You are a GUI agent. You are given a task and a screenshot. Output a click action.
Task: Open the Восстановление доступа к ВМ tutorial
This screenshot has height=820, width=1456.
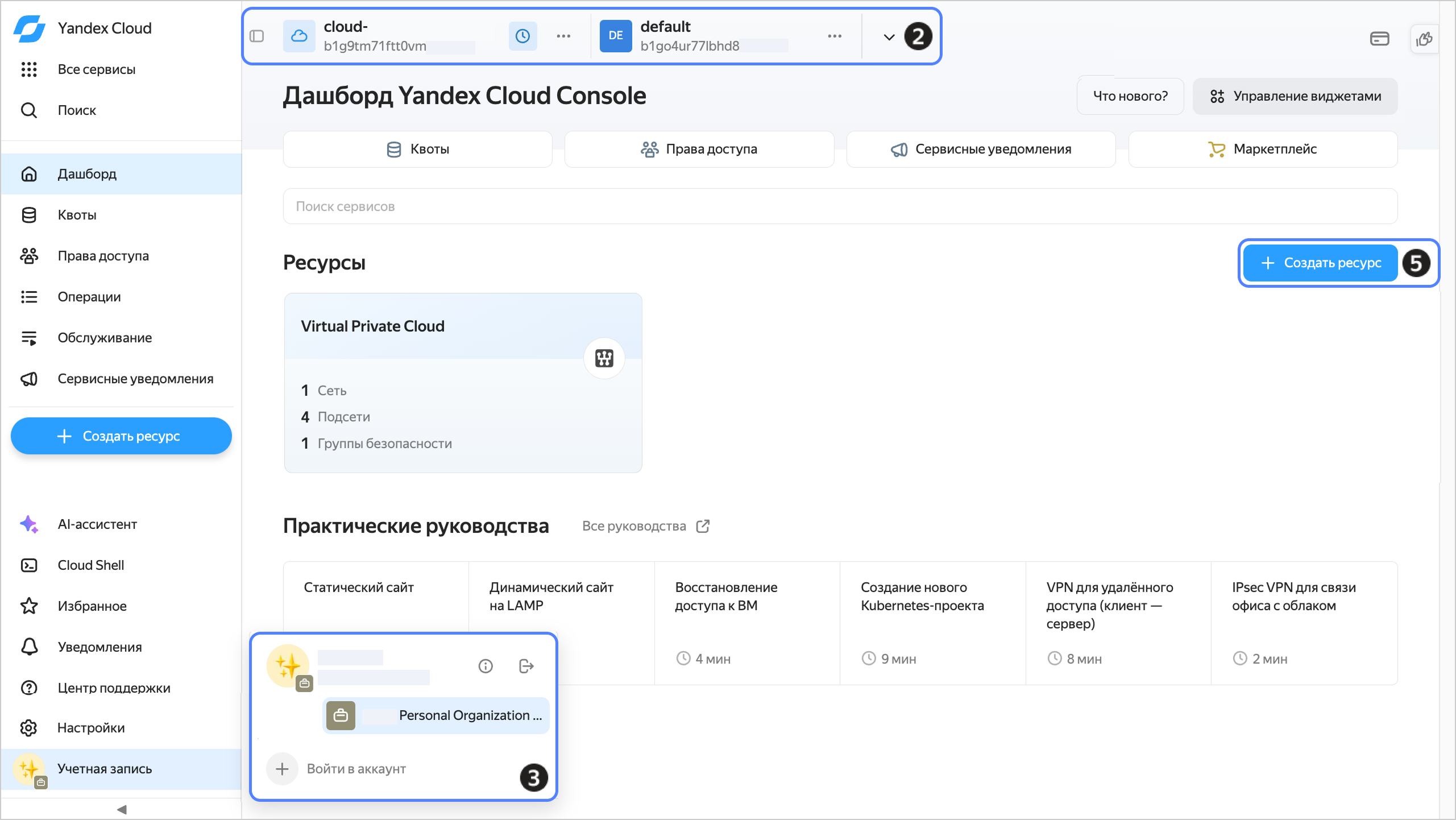pyautogui.click(x=747, y=623)
